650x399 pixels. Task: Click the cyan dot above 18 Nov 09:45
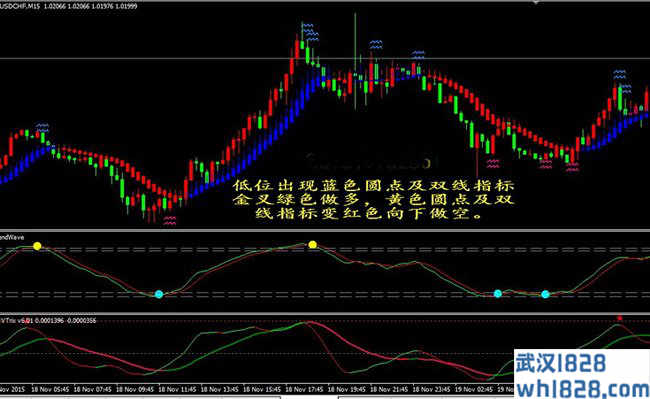(159, 294)
